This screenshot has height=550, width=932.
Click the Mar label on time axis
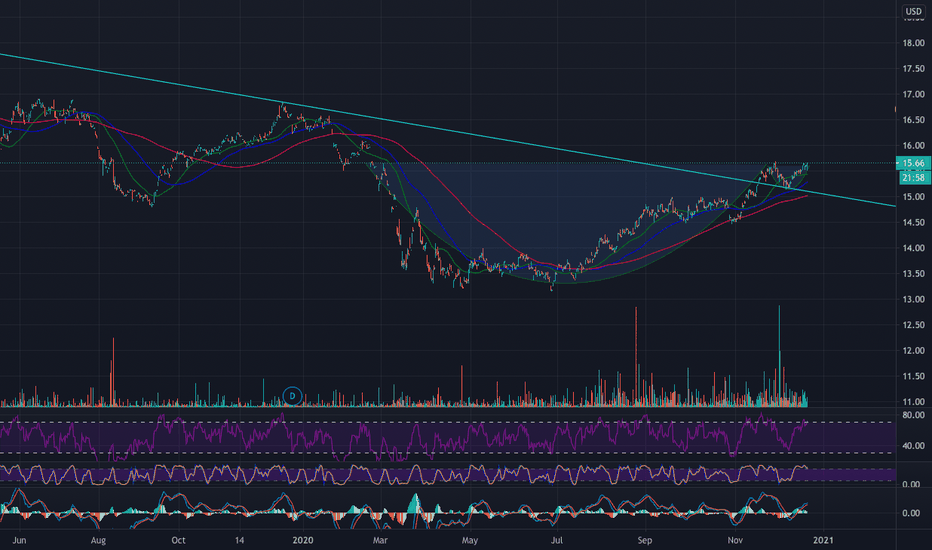[x=380, y=540]
